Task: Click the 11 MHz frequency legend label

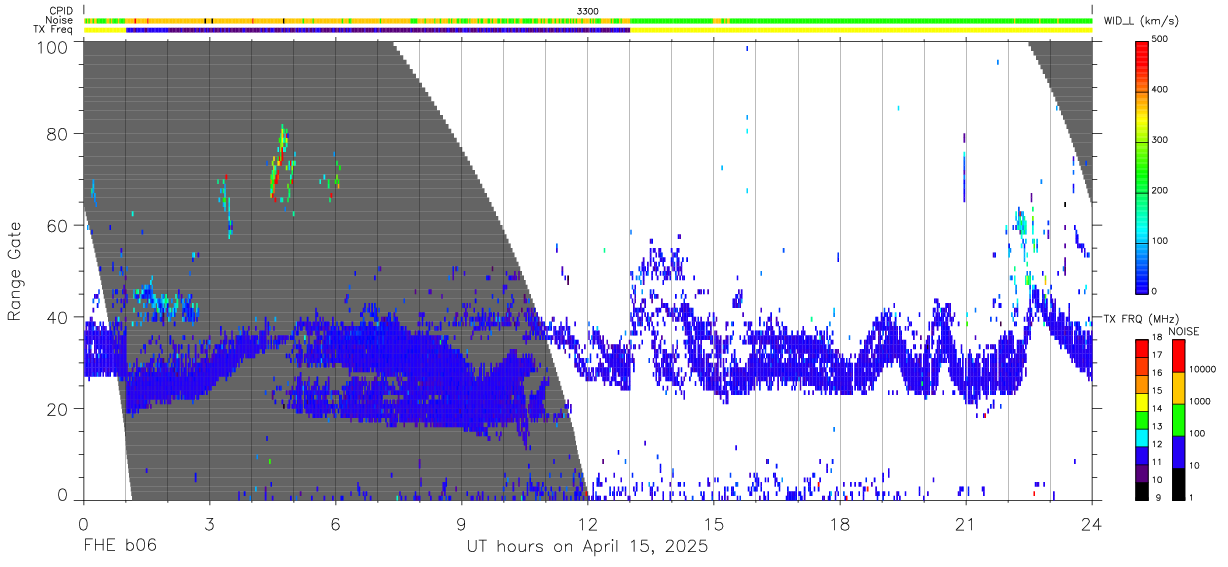Action: pos(1159,461)
